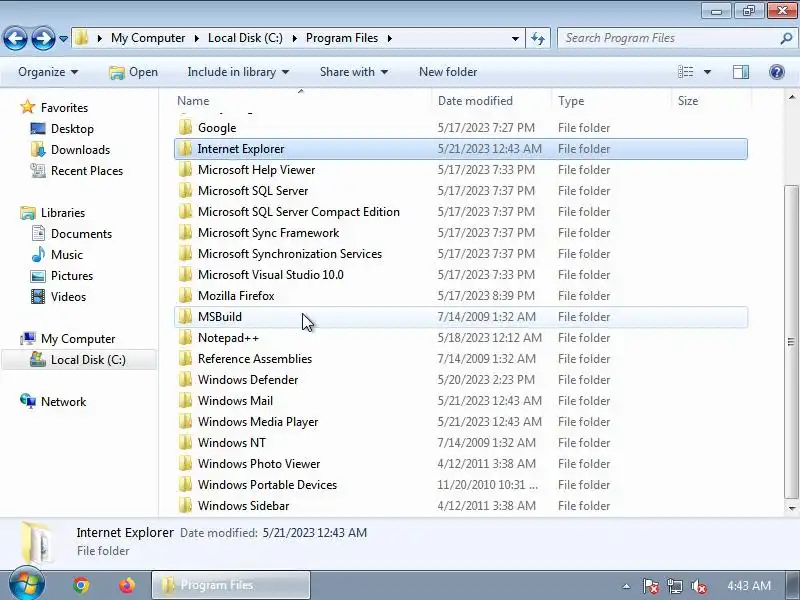Click the Search Program Files box
This screenshot has height=600, width=800.
pos(668,38)
